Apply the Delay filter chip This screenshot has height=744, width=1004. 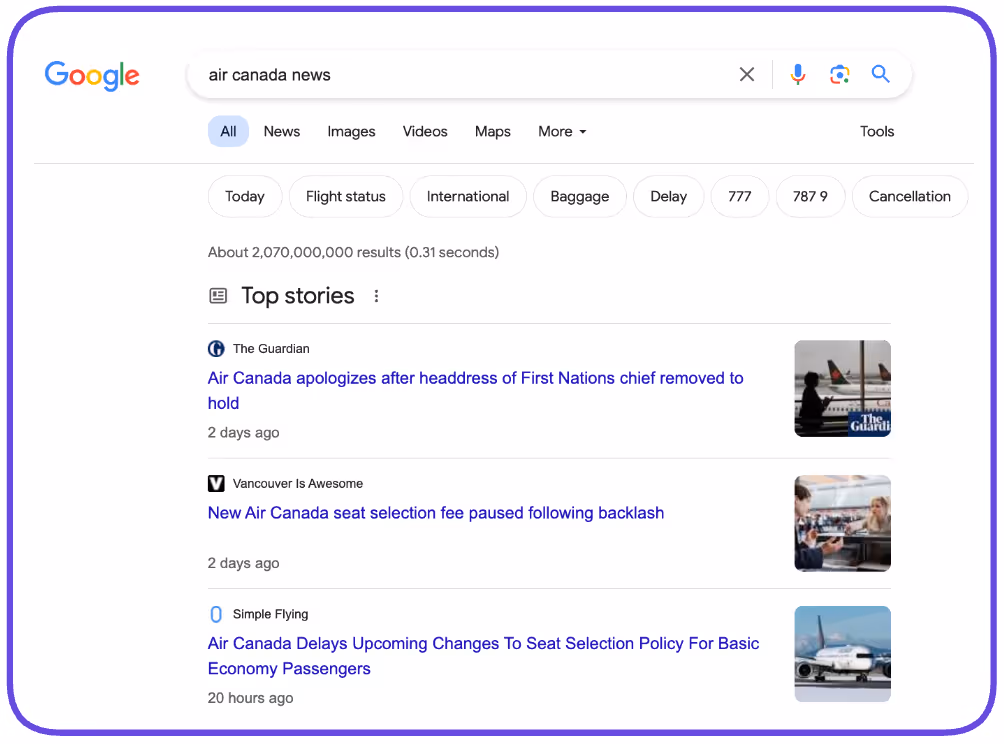[x=668, y=197]
